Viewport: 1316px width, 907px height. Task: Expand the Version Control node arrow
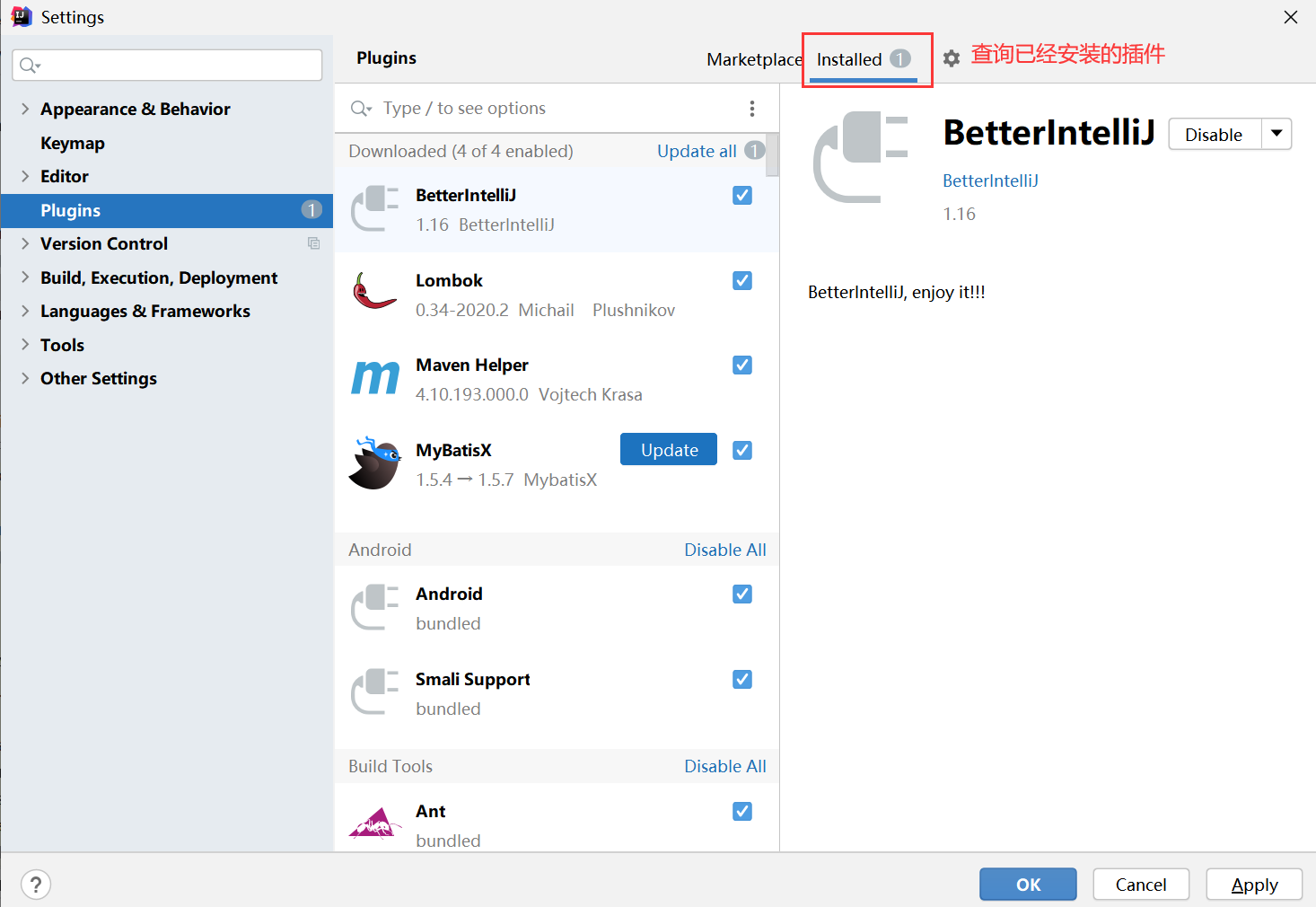pos(25,243)
